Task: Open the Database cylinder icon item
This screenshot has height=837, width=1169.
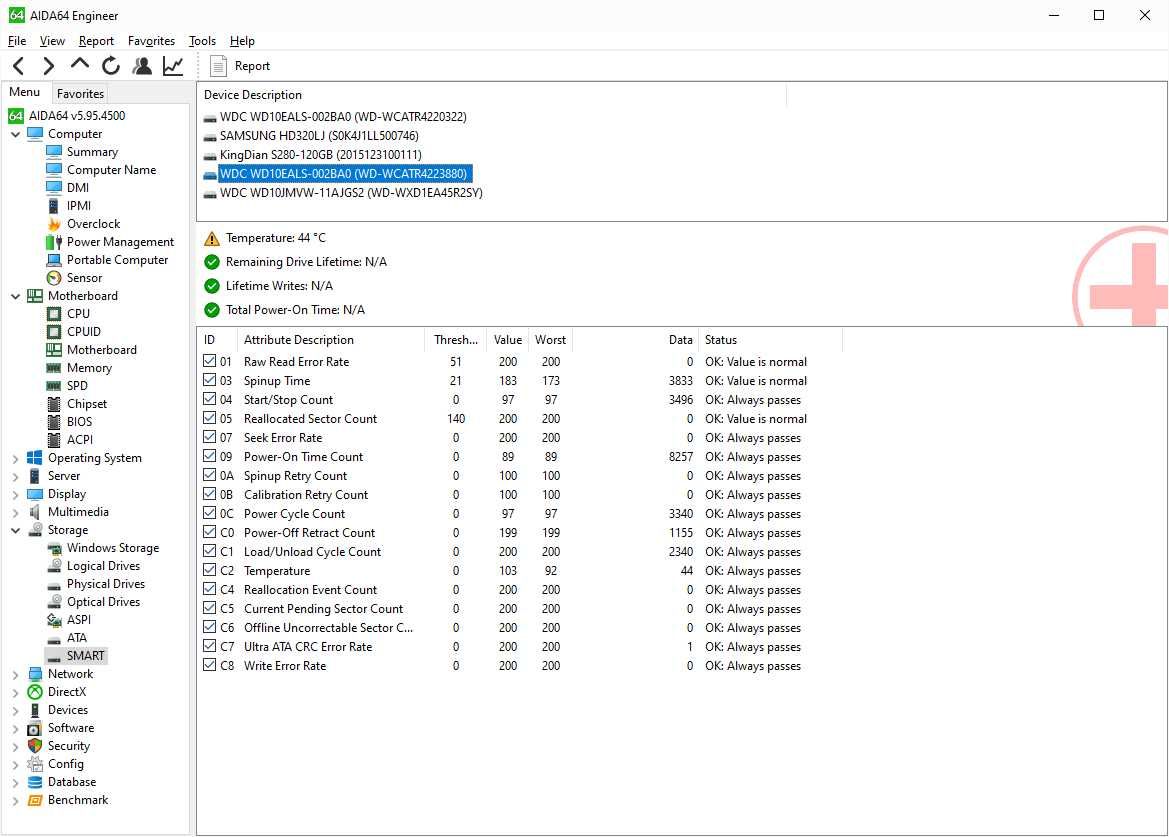Action: coord(35,782)
